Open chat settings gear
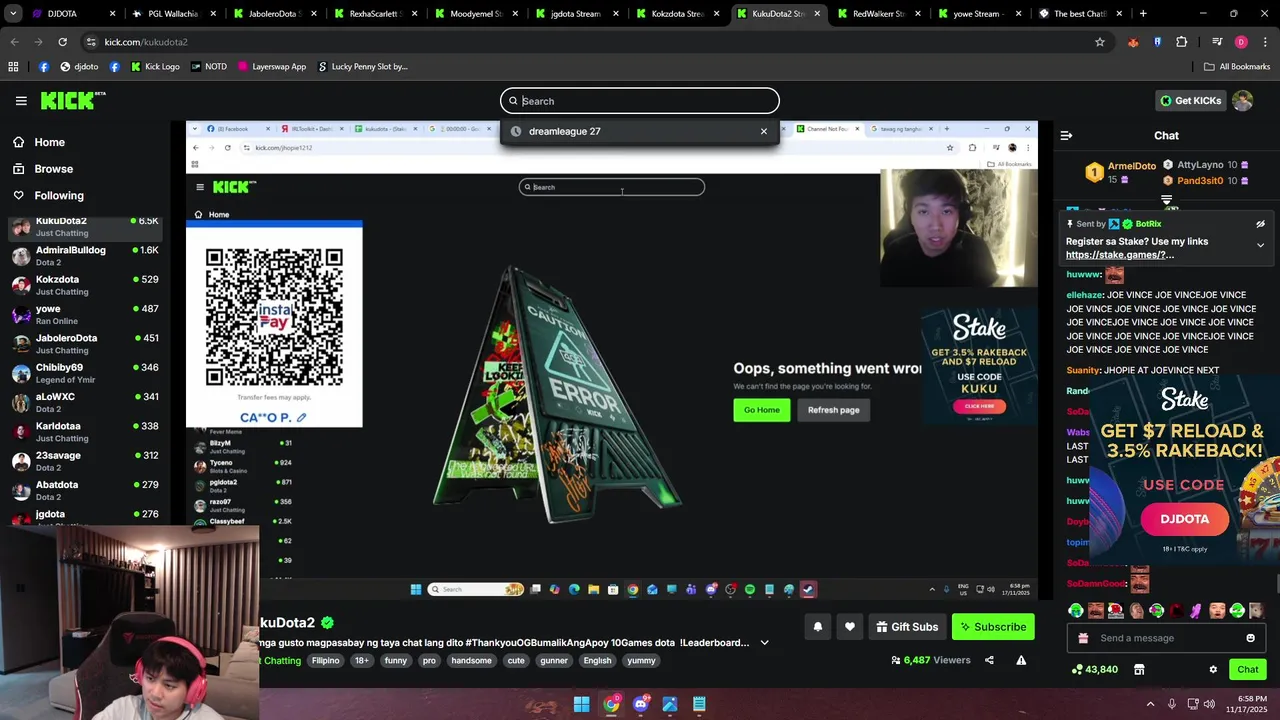 (x=1213, y=670)
